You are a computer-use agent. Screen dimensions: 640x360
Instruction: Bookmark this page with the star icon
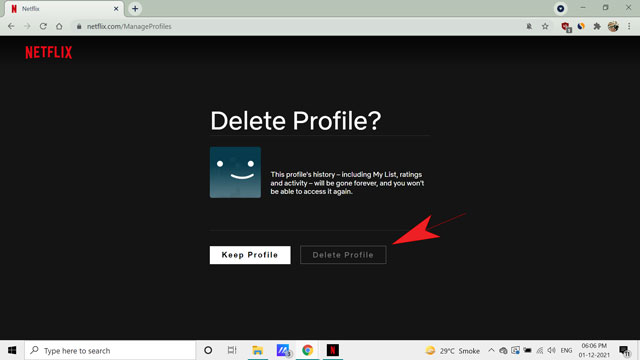[545, 27]
